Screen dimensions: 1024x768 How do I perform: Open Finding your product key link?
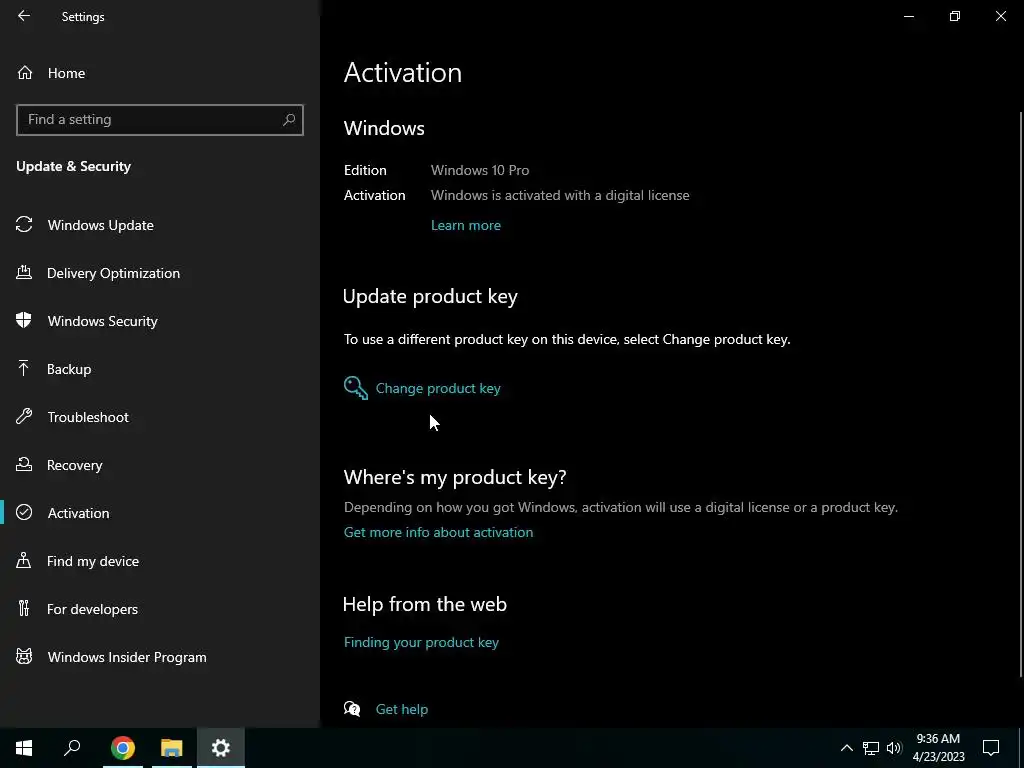(x=421, y=643)
